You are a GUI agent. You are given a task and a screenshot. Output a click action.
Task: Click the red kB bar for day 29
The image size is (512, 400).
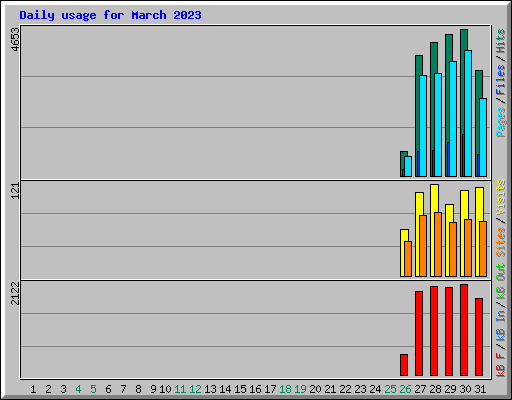(449, 332)
